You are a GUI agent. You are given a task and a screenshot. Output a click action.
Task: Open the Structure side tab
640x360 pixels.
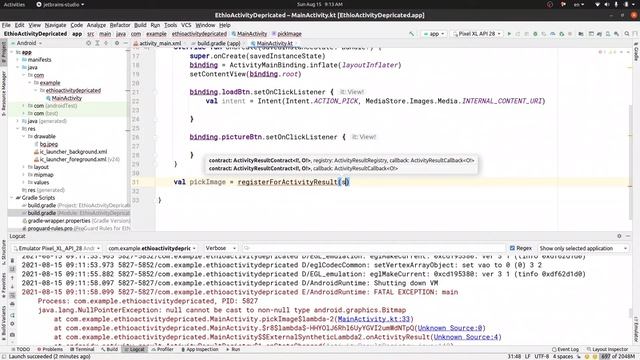coord(4,251)
